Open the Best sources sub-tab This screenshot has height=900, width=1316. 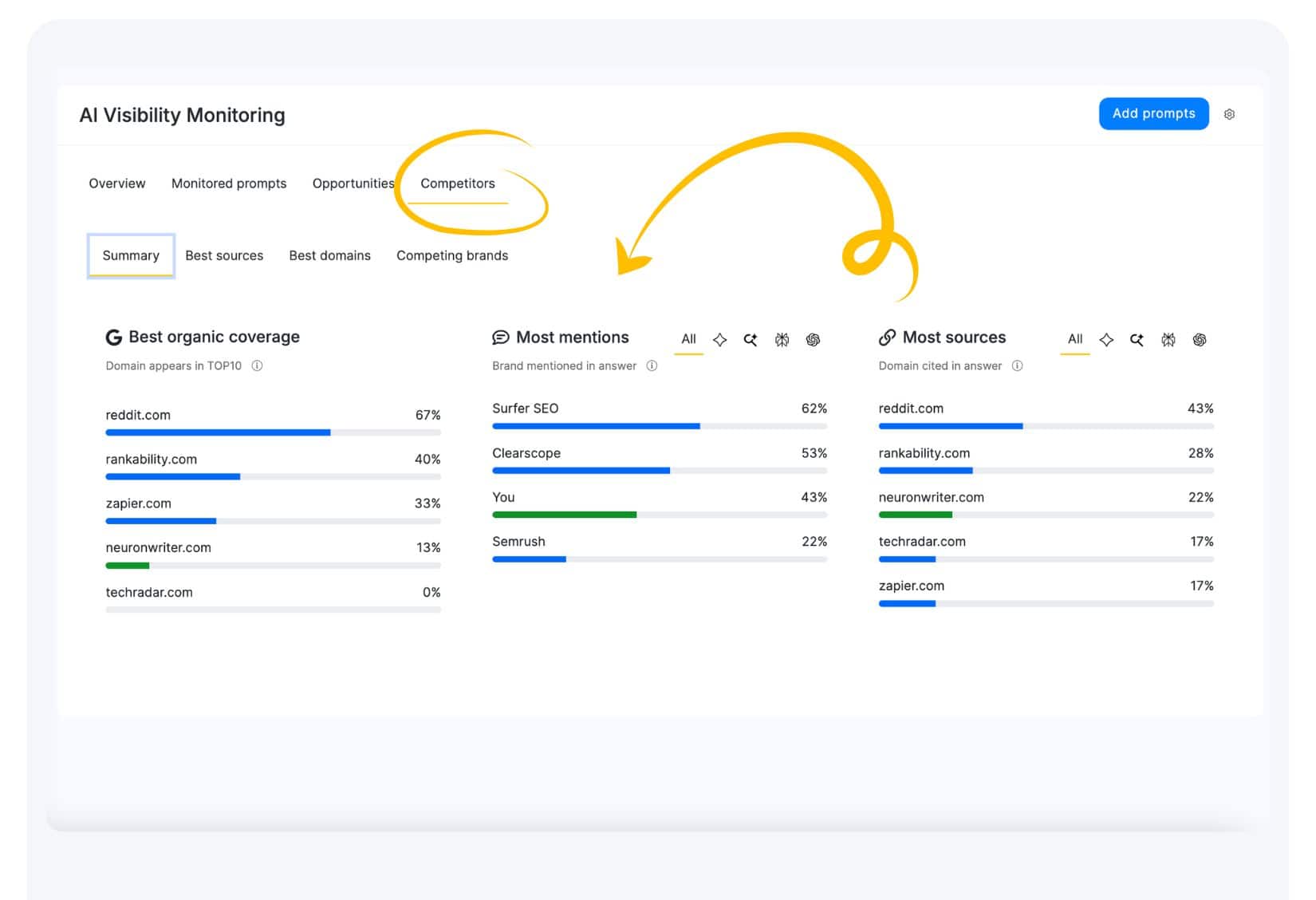point(224,255)
